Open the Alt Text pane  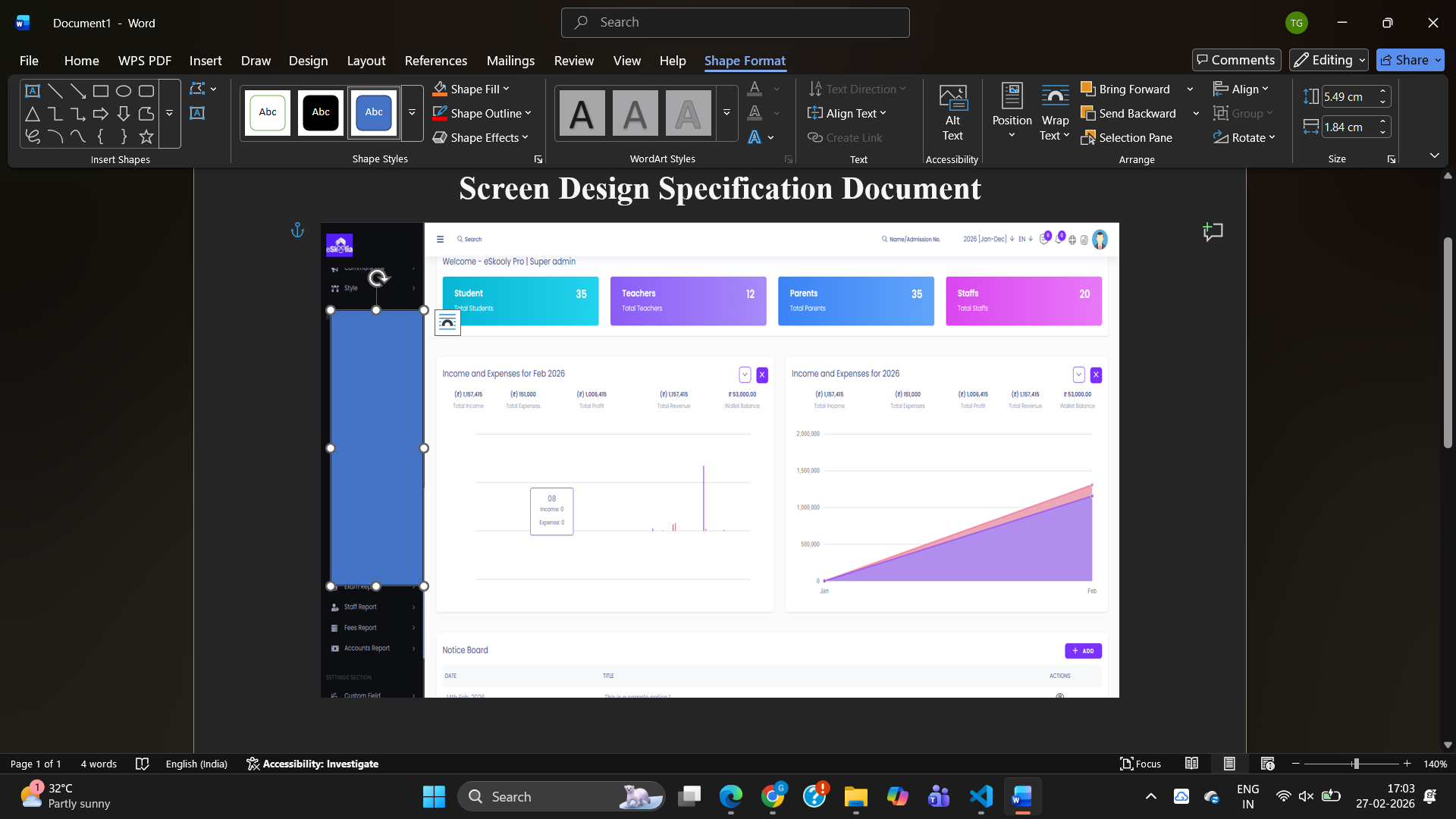tap(952, 112)
